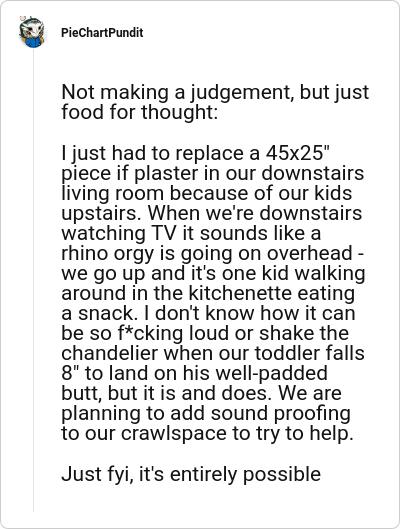Click the censored word 'f*cking' in the text
This screenshot has width=400, height=529.
click(151, 333)
